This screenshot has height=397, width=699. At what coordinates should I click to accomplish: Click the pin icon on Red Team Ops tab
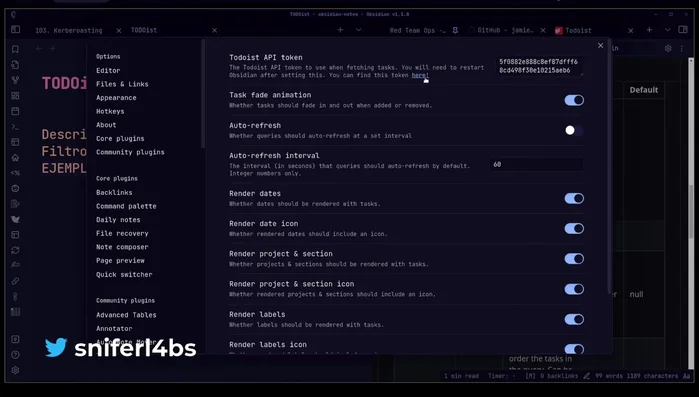click(455, 30)
